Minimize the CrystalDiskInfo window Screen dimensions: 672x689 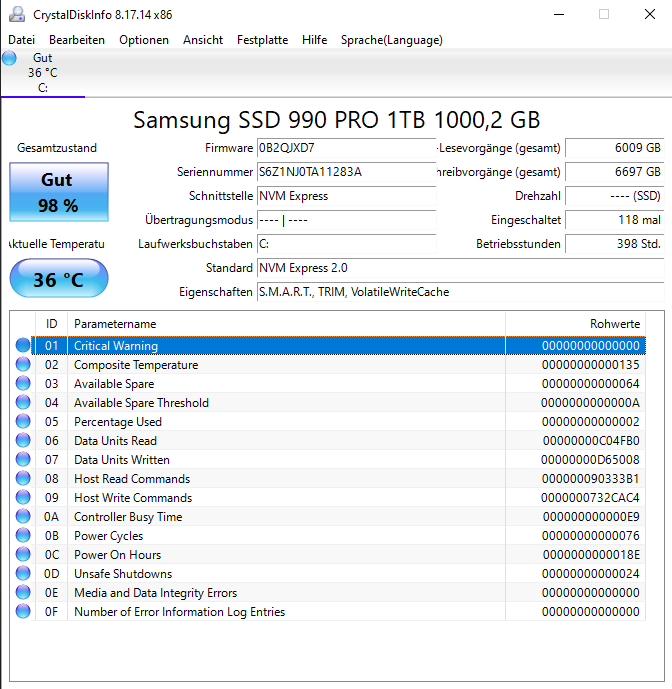tap(559, 15)
